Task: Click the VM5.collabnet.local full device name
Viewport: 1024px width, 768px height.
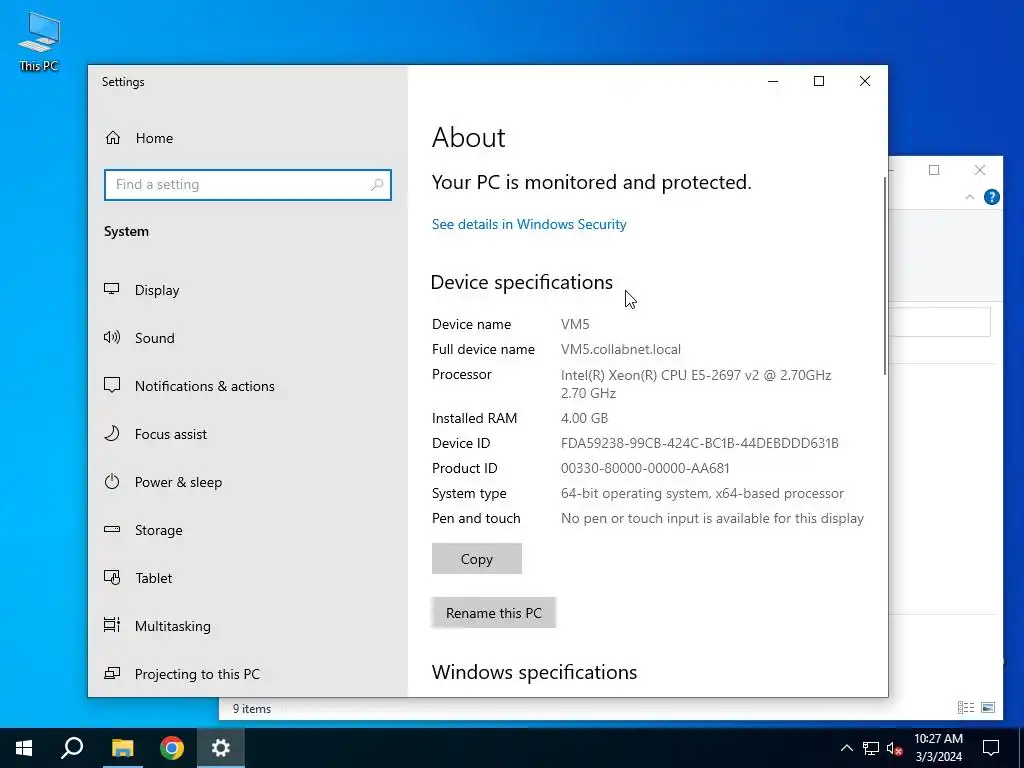Action: 620,349
